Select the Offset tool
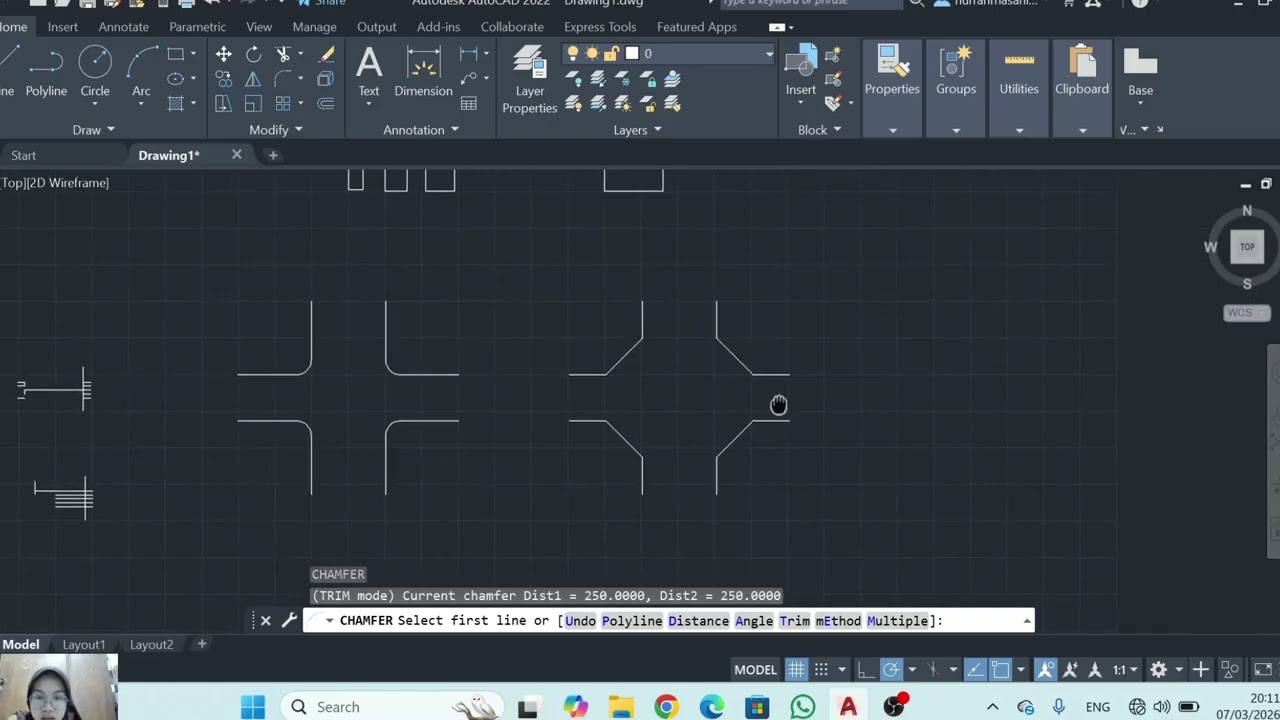Screen dimensions: 1280x720 [x=326, y=104]
